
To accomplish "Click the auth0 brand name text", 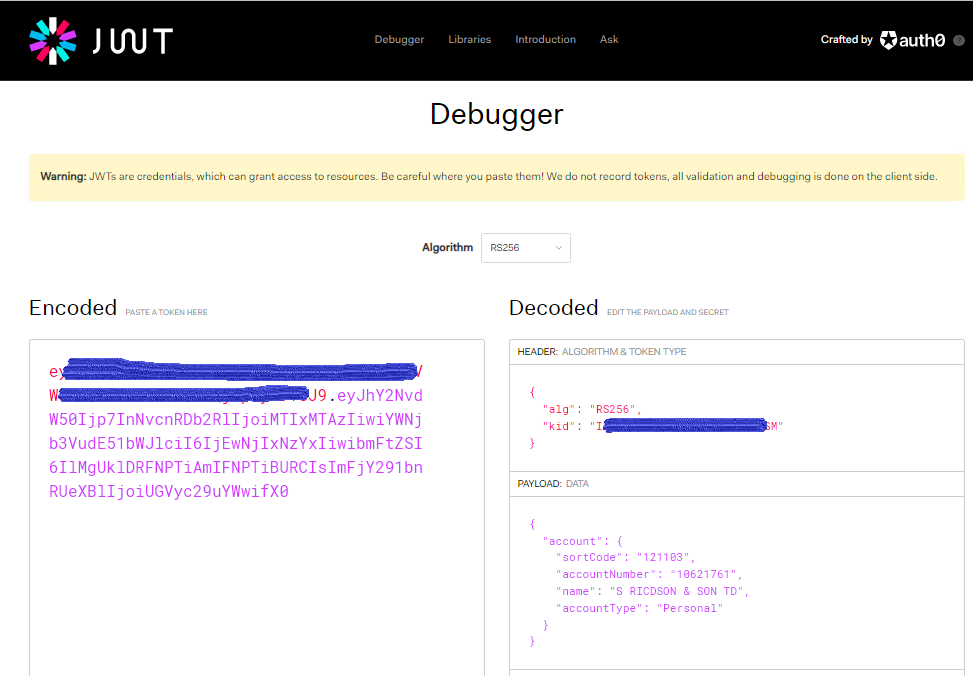I will 923,40.
